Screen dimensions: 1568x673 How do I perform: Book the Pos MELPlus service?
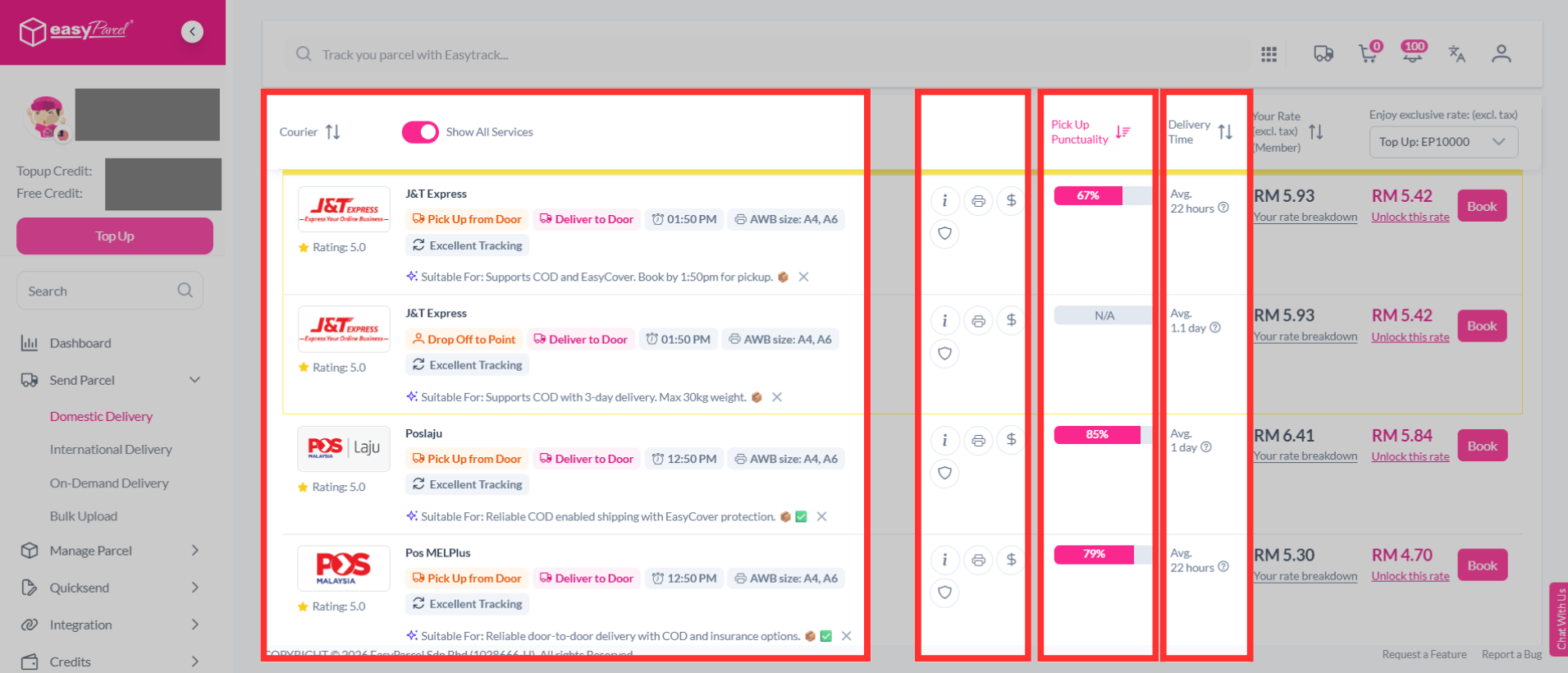tap(1482, 565)
